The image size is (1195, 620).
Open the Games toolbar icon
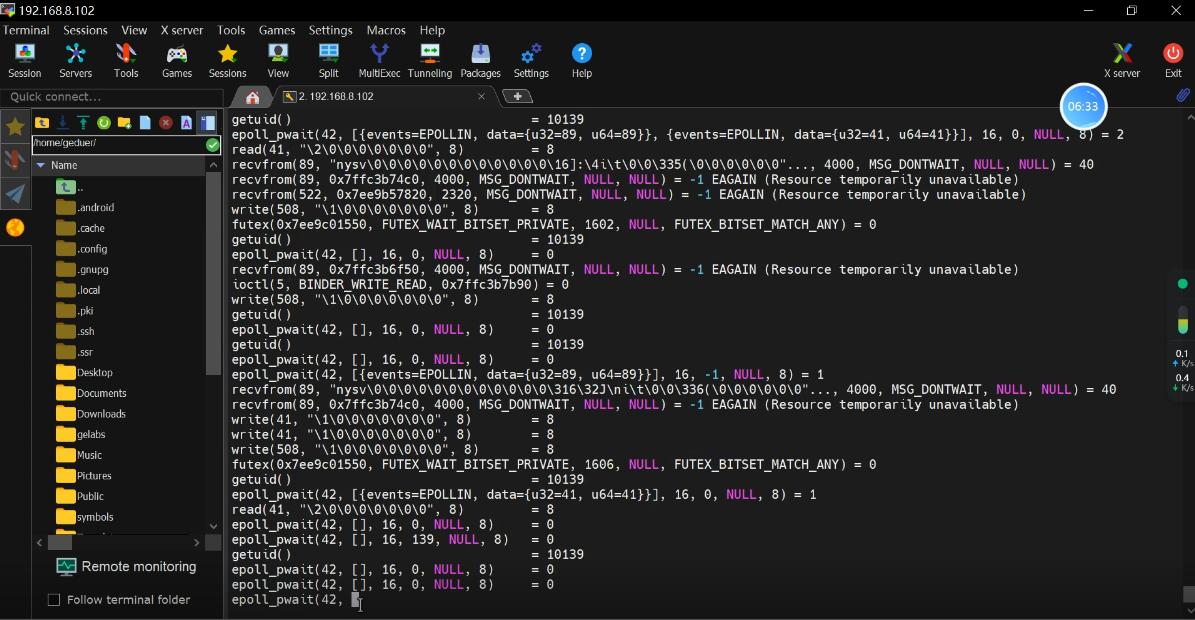pos(177,60)
